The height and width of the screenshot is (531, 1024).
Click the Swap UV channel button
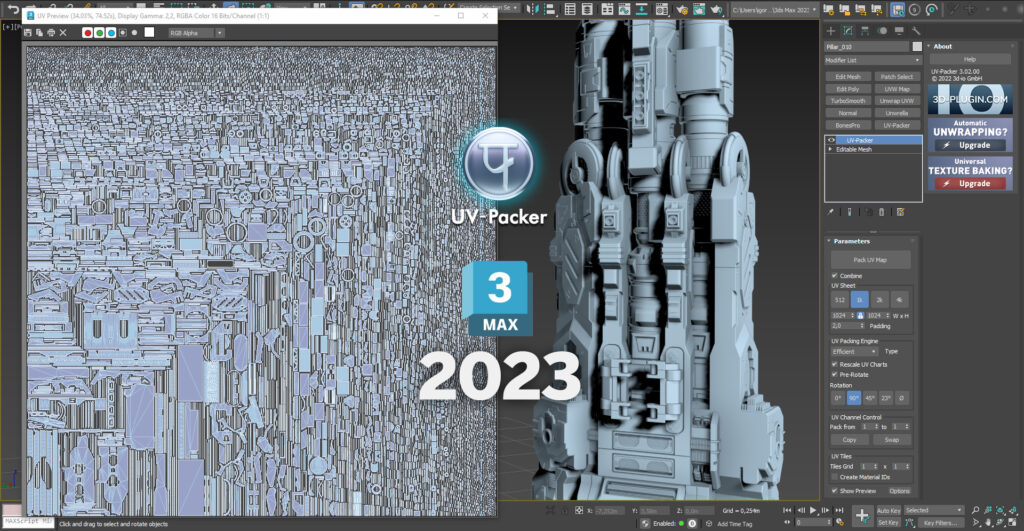pos(892,440)
